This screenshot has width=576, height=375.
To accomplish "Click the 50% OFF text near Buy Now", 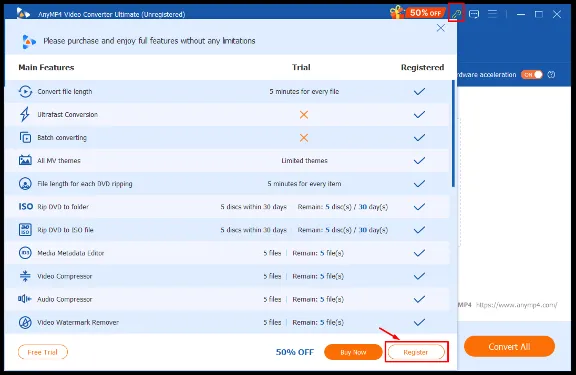I will point(295,352).
